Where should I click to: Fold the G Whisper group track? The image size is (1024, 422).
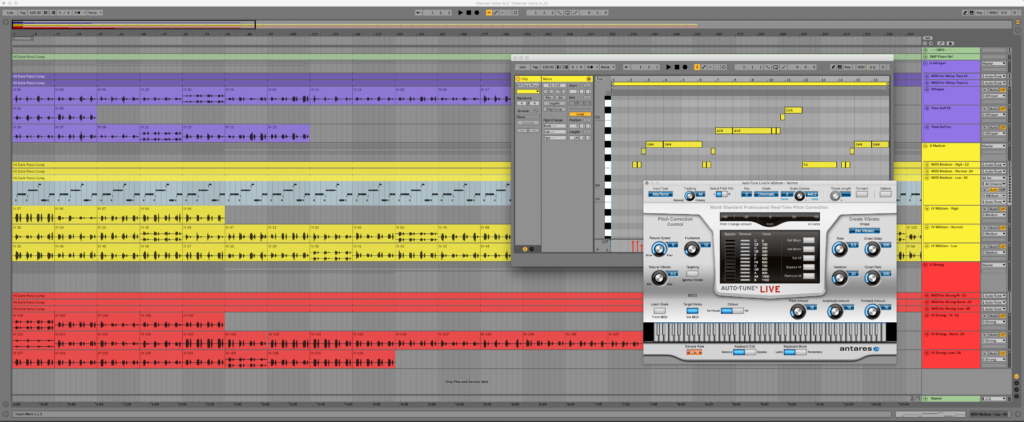click(x=925, y=63)
